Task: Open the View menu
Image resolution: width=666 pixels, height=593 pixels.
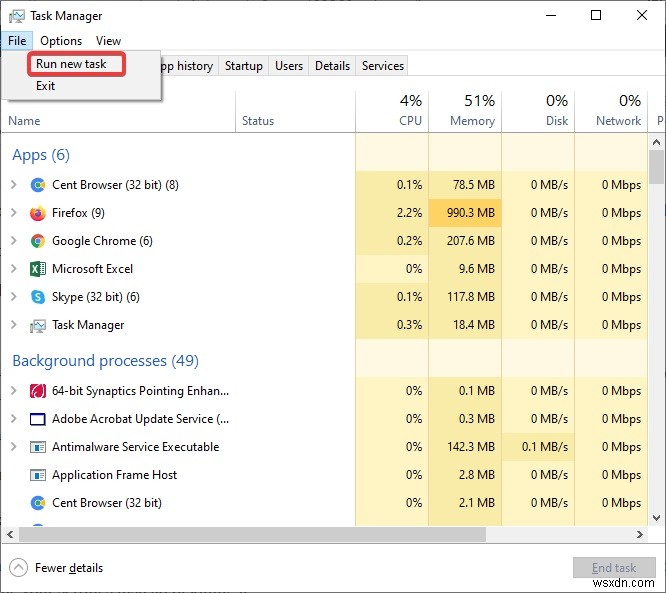Action: (108, 41)
